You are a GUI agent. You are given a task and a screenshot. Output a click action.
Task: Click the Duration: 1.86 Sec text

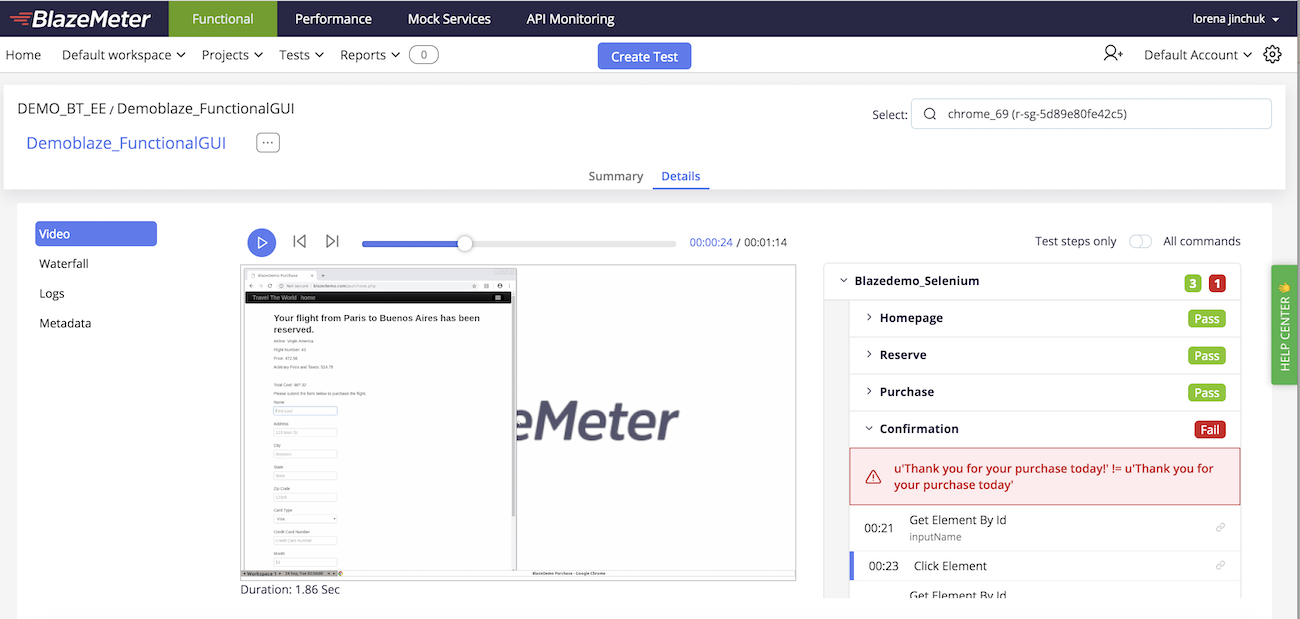tap(290, 590)
